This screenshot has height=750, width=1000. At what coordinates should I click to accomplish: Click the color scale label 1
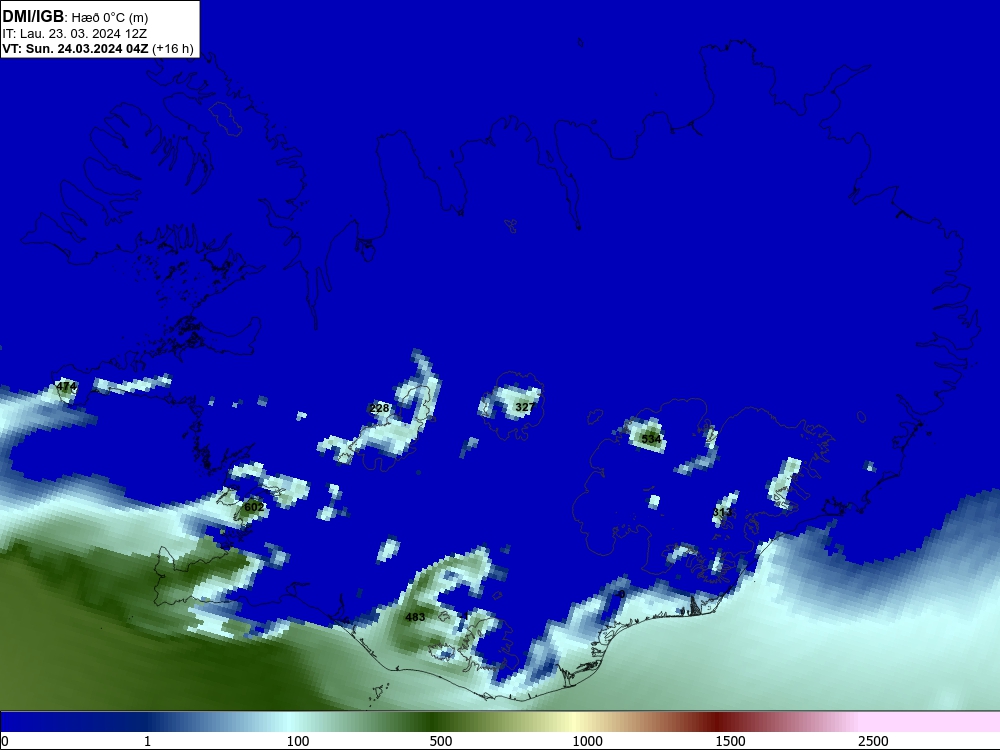[x=147, y=741]
